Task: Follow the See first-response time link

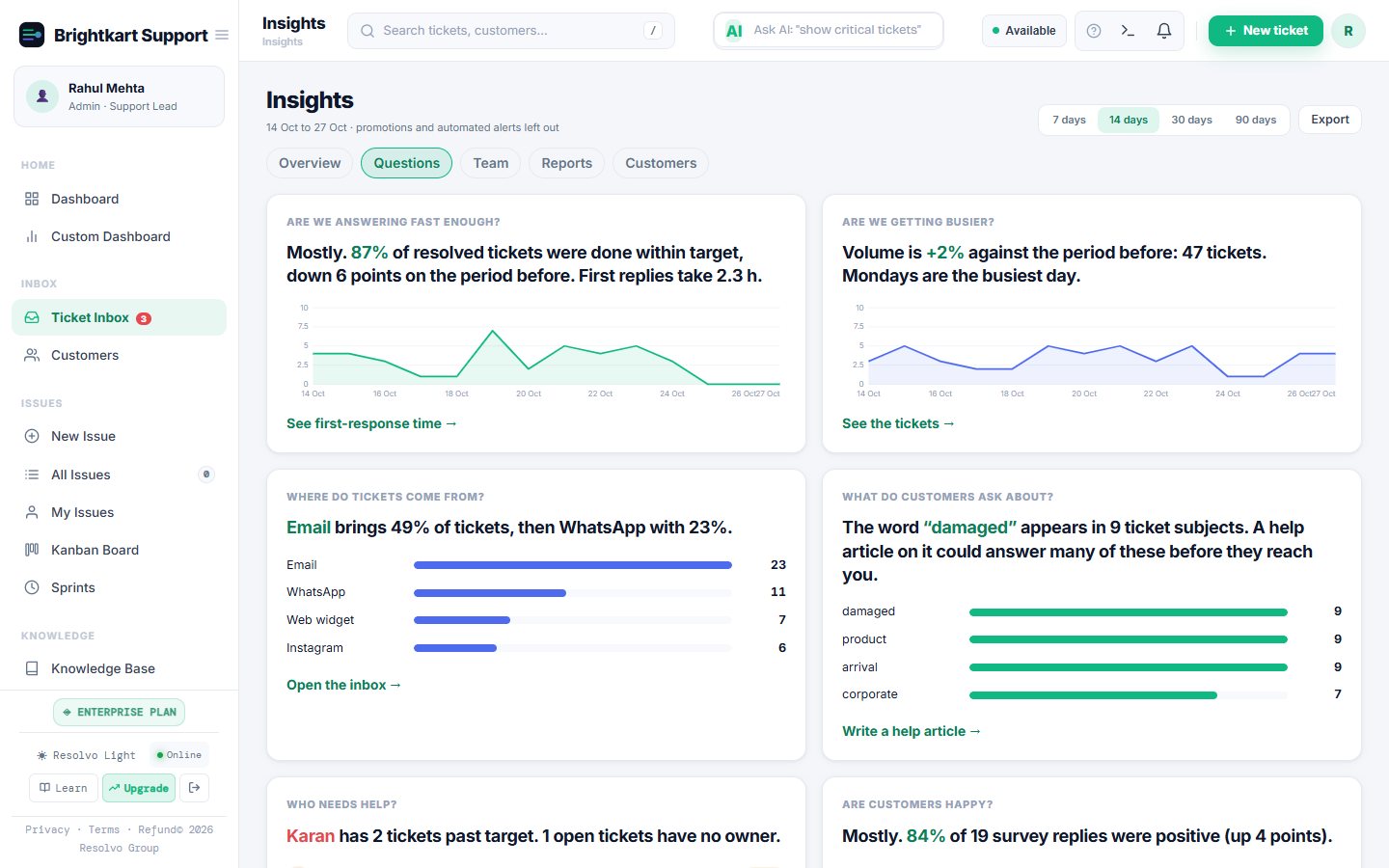Action: [371, 423]
